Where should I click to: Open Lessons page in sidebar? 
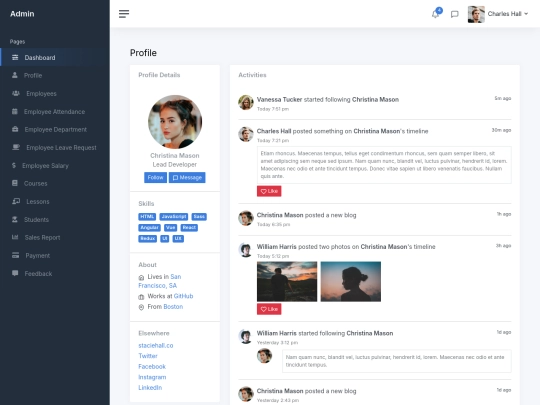coord(55,201)
